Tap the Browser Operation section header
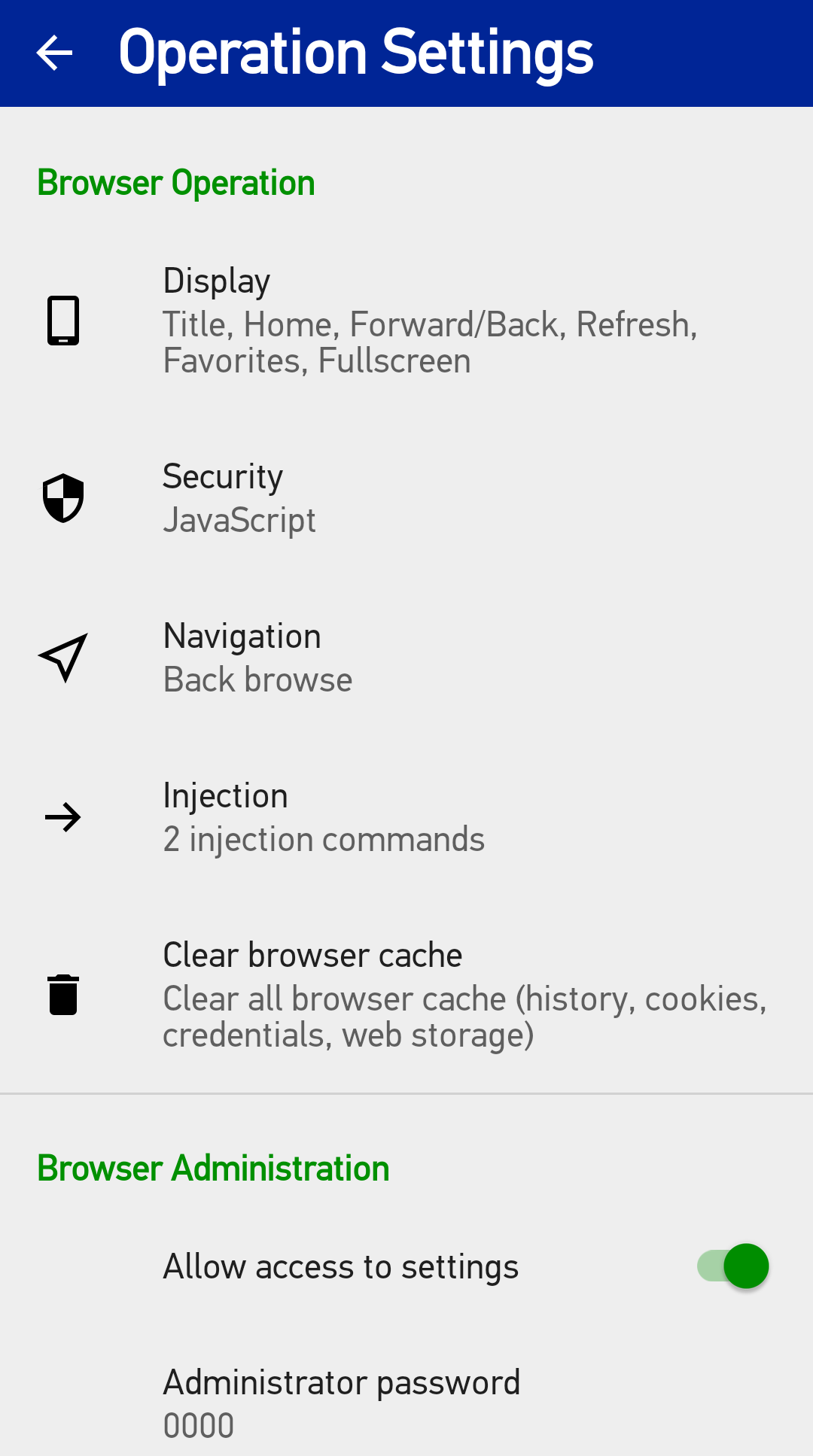Screen dimensions: 813x1456 point(176,183)
